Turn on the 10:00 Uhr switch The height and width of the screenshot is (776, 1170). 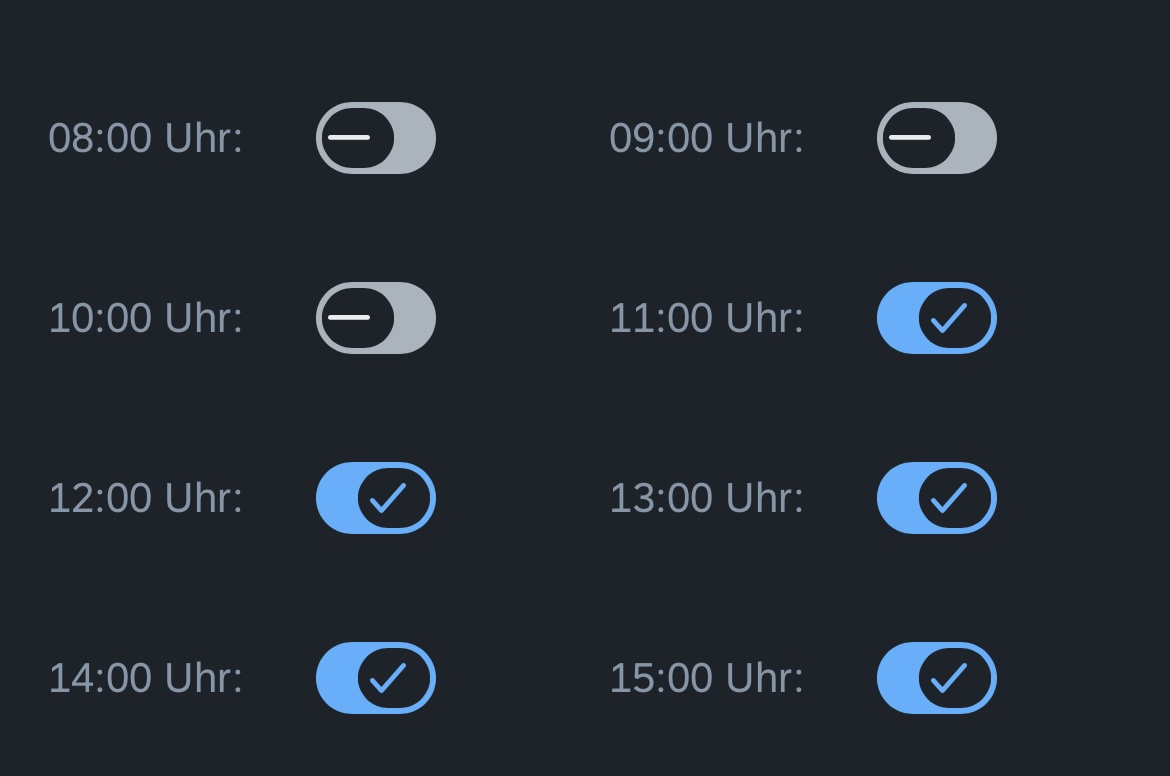(x=375, y=317)
